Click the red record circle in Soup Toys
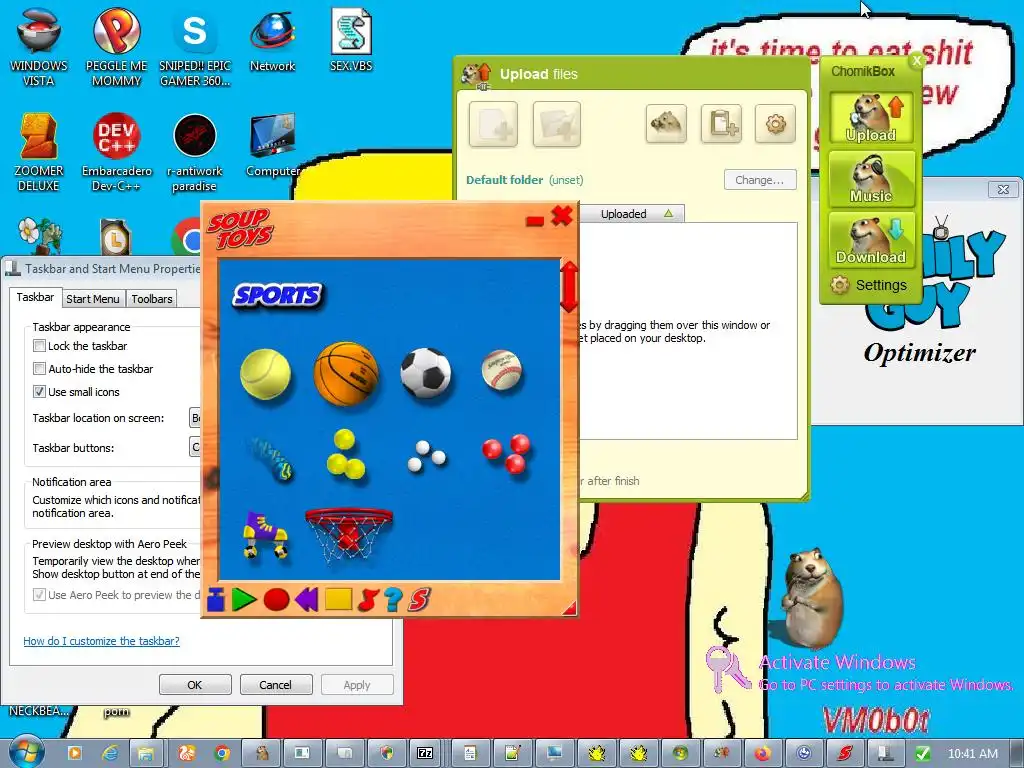The width and height of the screenshot is (1024, 768). coord(276,600)
